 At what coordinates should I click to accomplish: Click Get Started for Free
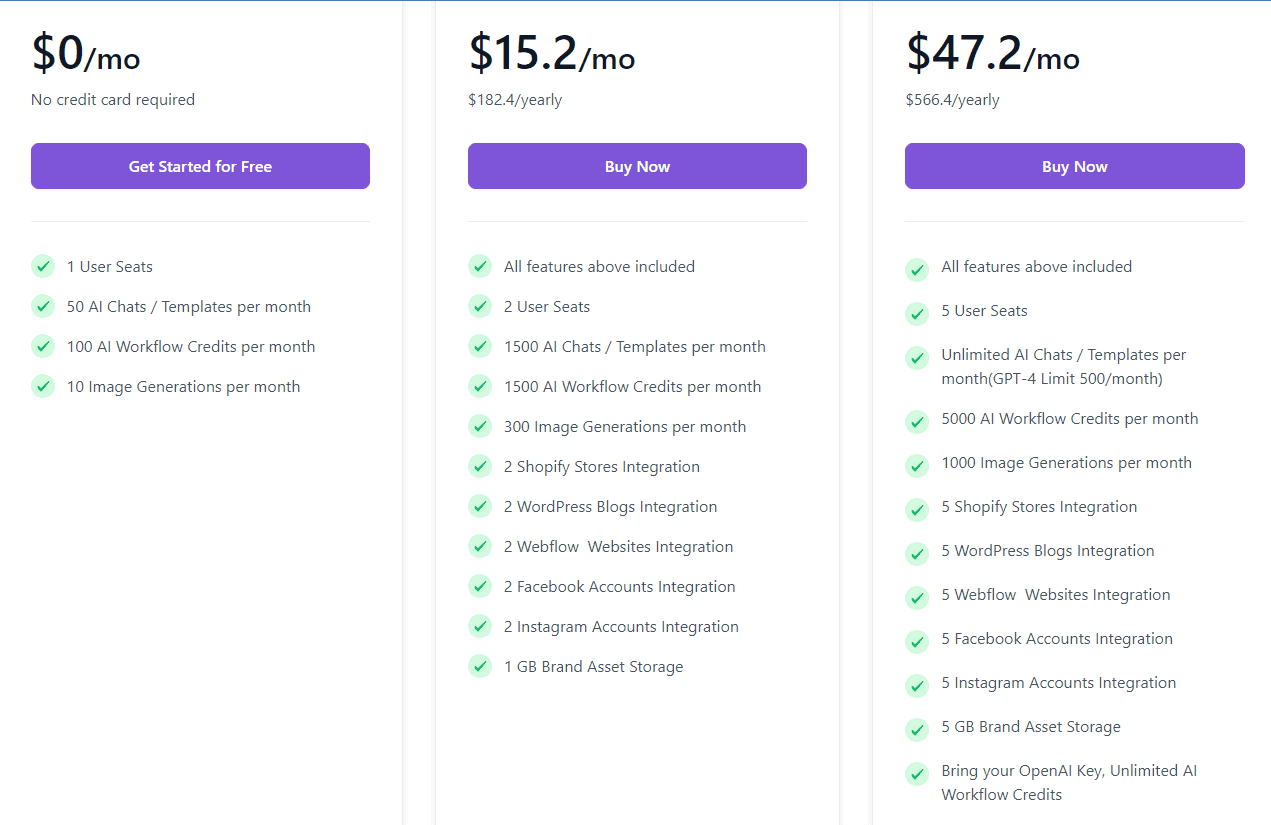[x=200, y=166]
